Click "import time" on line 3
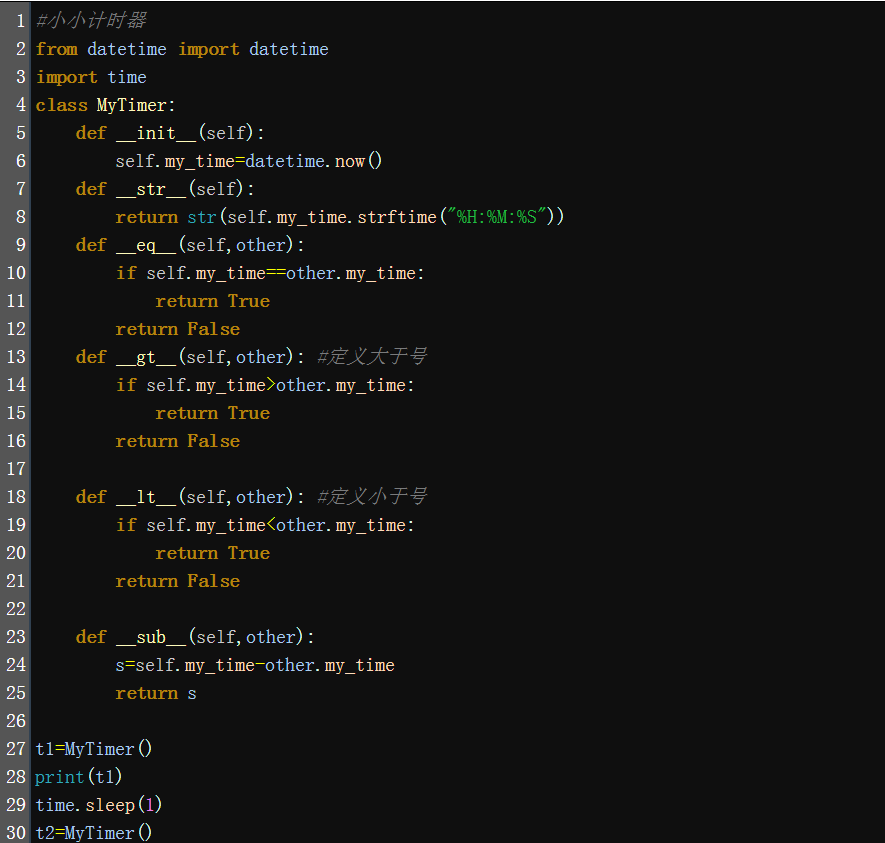The width and height of the screenshot is (885, 843). click(x=91, y=77)
